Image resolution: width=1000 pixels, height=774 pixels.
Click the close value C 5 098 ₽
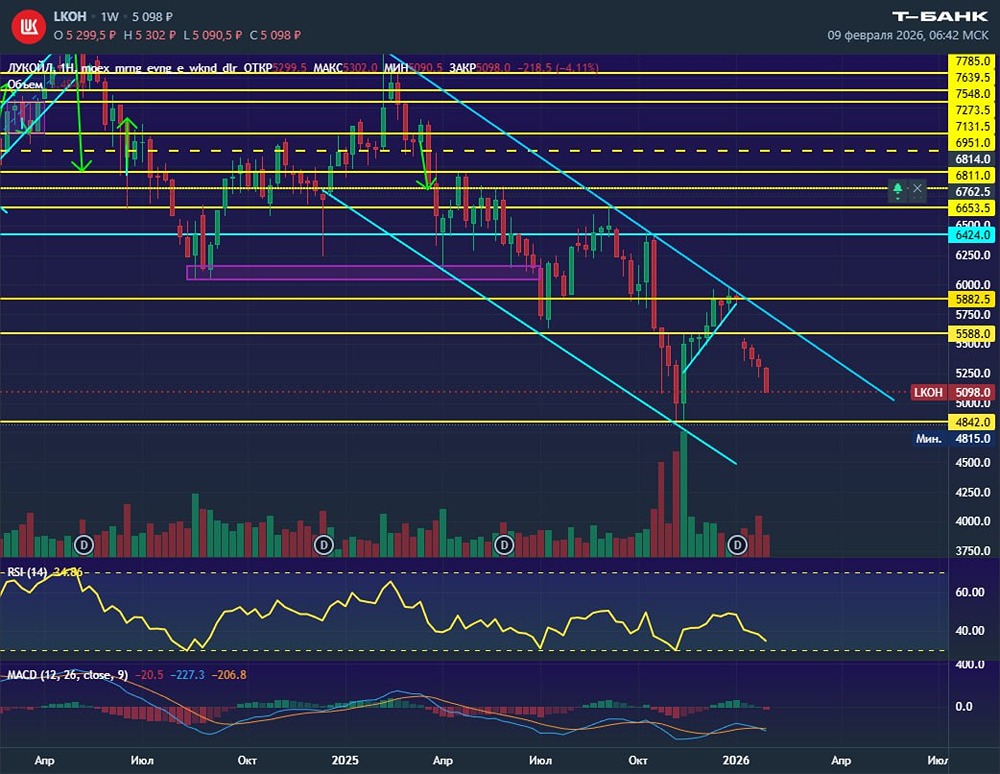point(275,35)
